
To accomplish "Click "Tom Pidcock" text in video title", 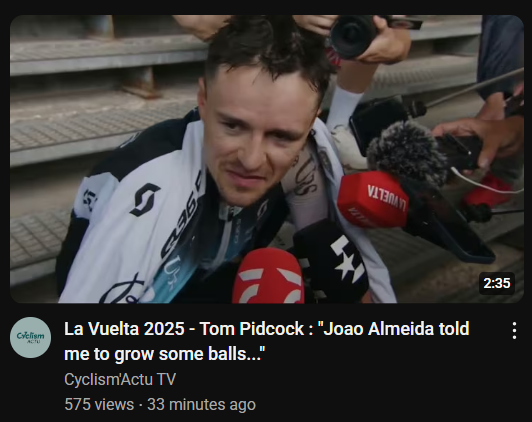I will [251, 329].
